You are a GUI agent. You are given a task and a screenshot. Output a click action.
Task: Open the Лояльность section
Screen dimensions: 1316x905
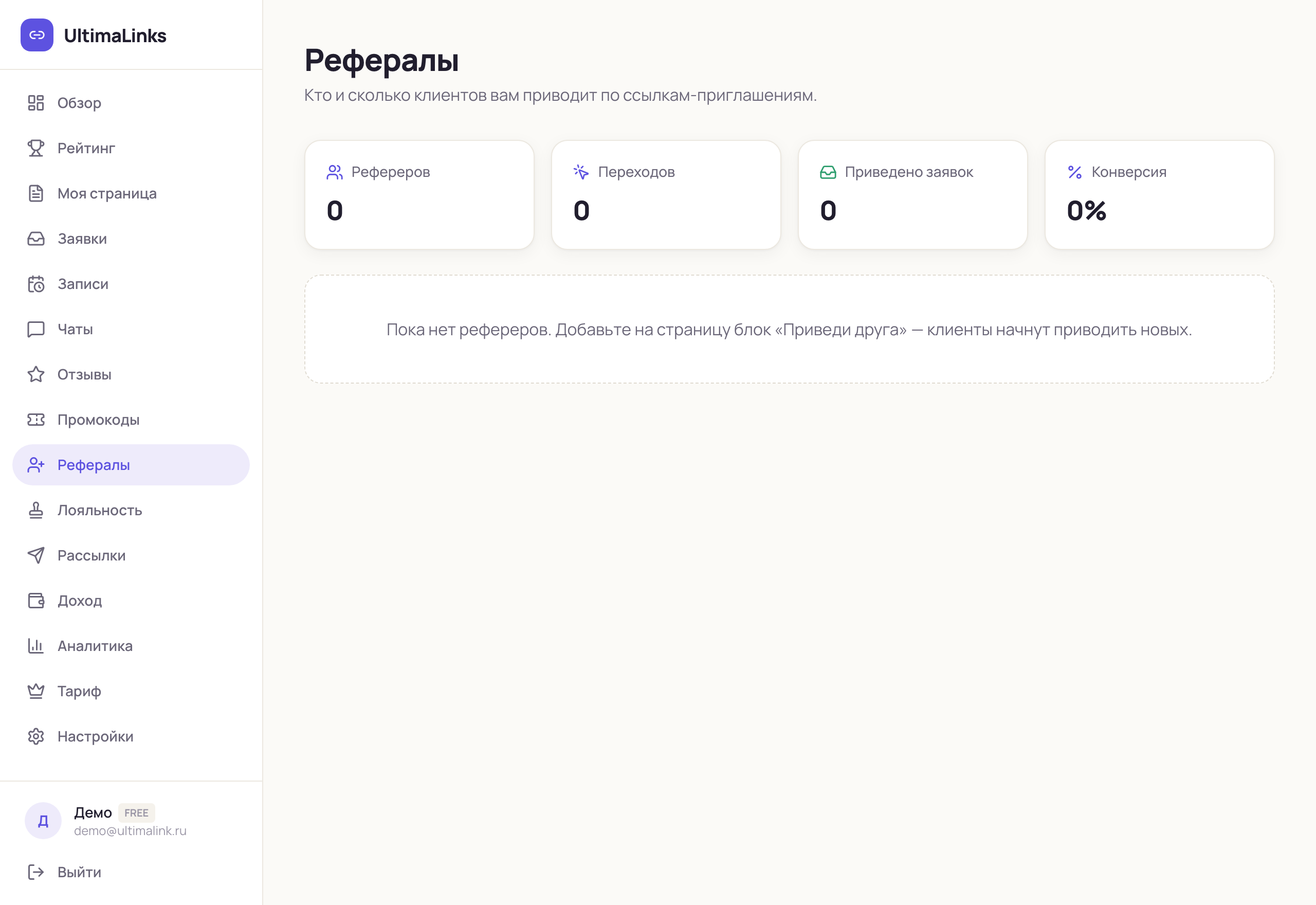click(x=131, y=510)
